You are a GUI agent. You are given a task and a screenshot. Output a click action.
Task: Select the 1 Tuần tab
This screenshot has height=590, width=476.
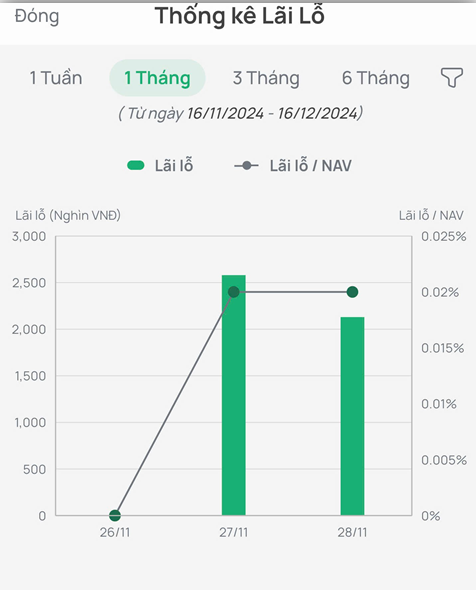click(x=56, y=78)
